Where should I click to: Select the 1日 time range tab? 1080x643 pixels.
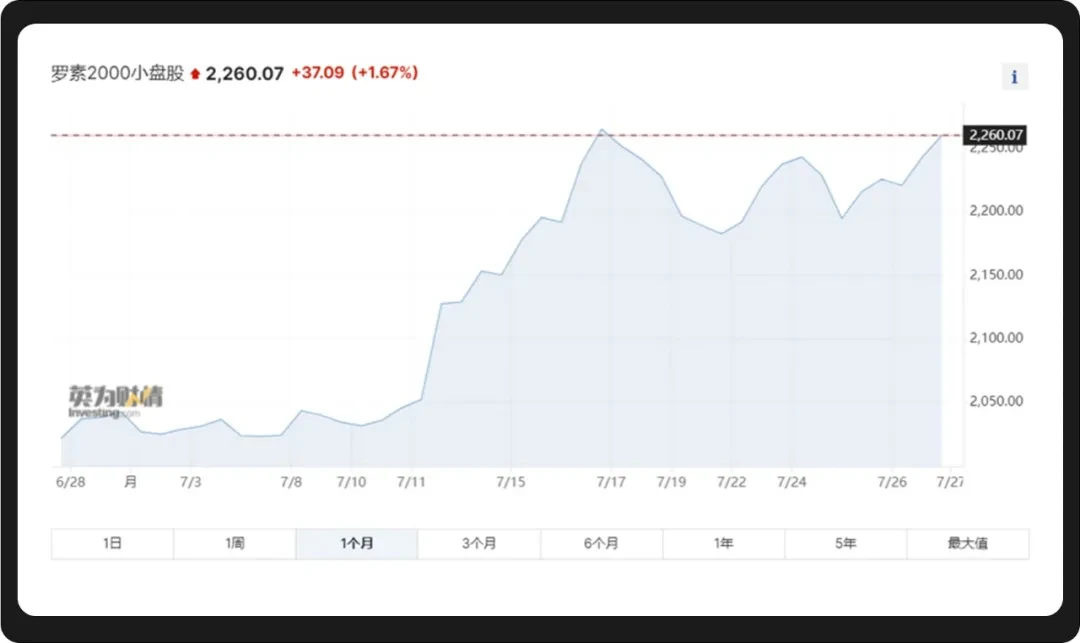(x=112, y=544)
